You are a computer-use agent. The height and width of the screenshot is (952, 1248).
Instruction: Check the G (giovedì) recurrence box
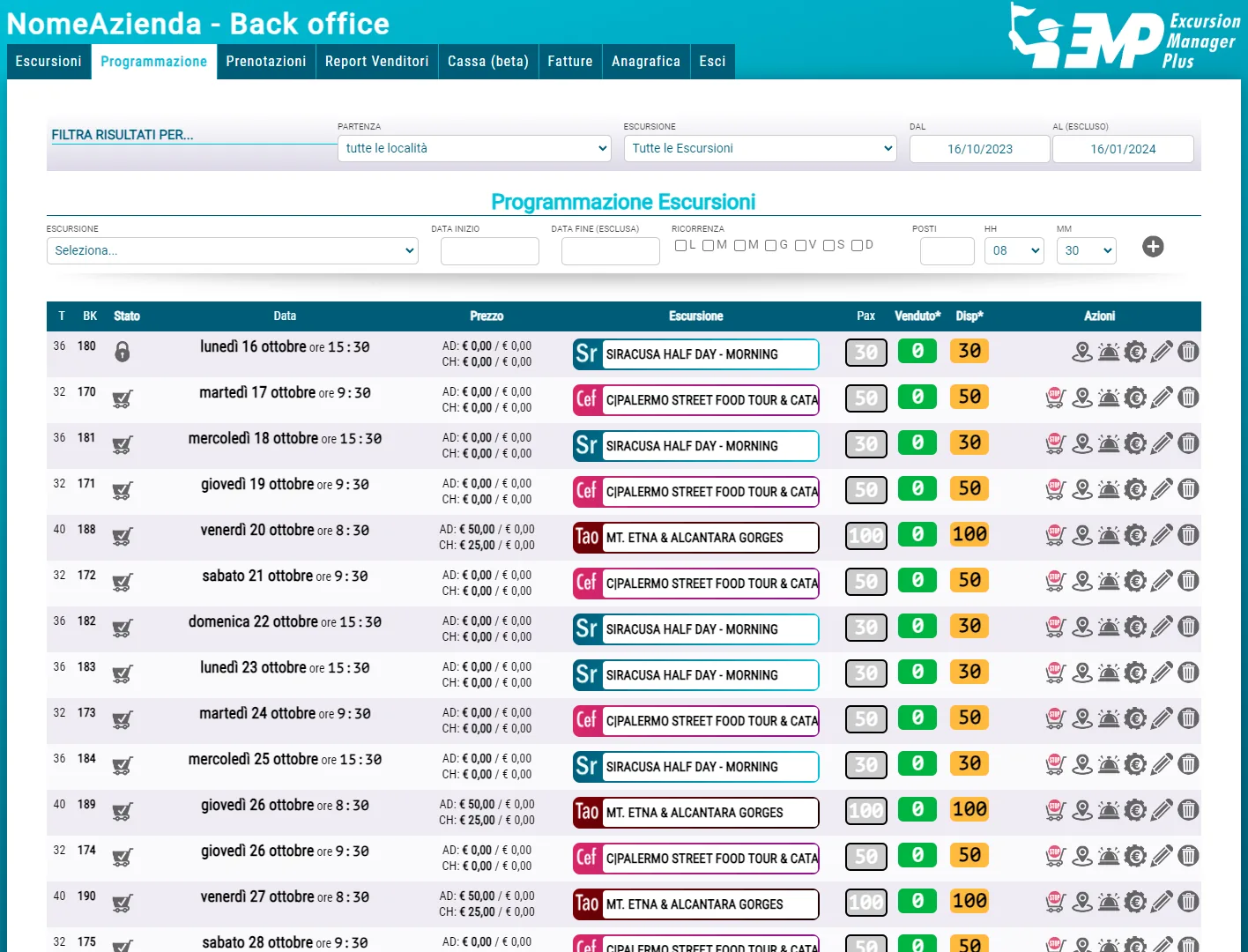pyautogui.click(x=770, y=245)
